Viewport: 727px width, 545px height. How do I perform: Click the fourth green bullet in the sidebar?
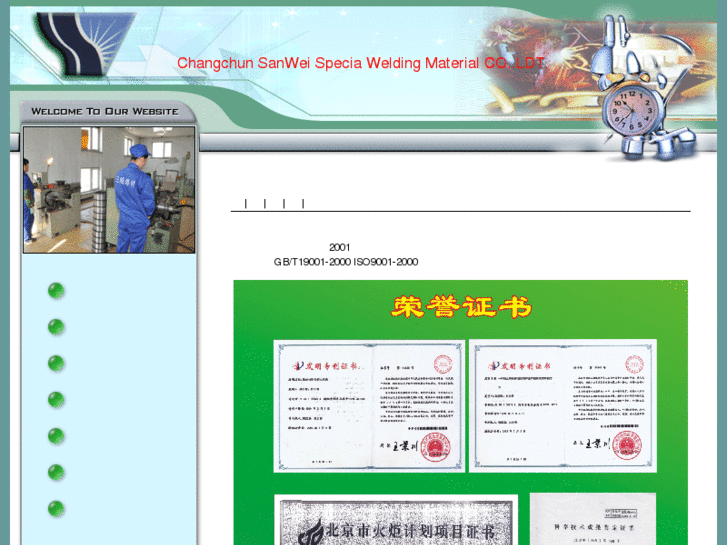(x=56, y=399)
